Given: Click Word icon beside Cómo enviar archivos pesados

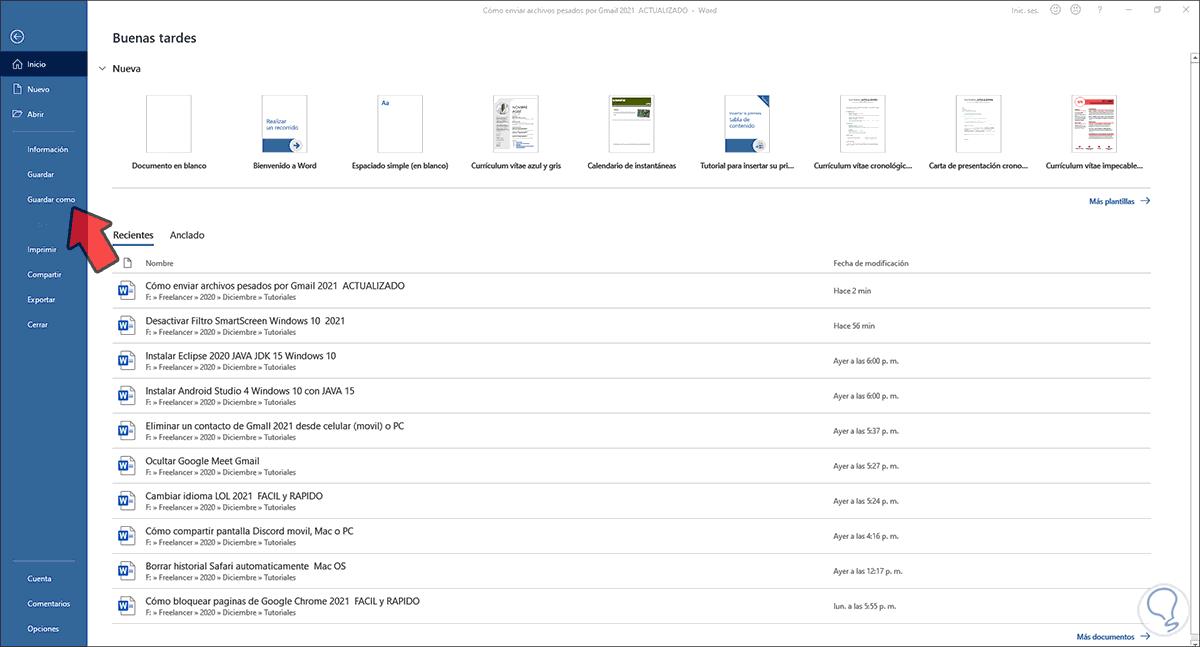Looking at the screenshot, I should pos(126,290).
